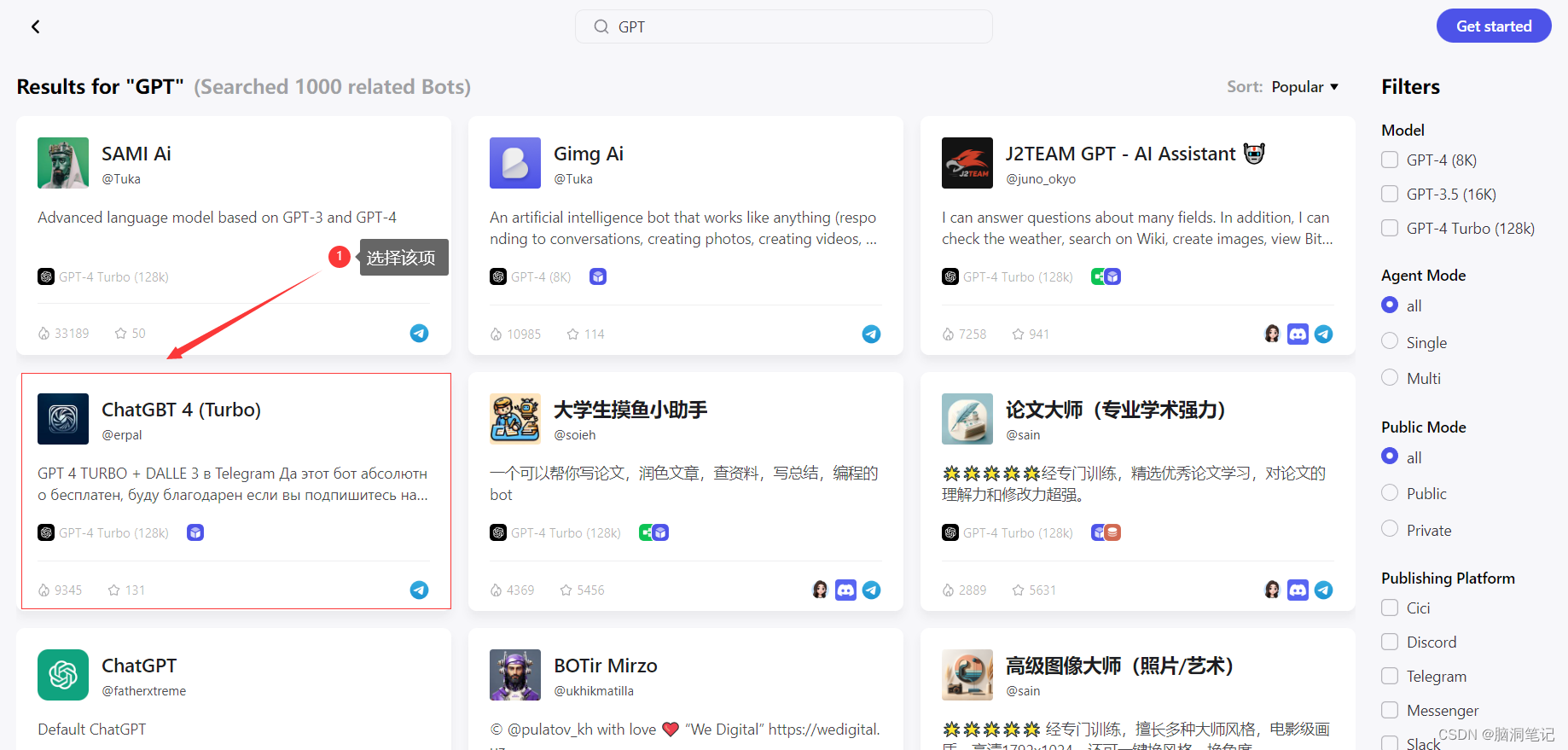
Task: Open J2TEAM GPT avatar image
Action: click(967, 163)
